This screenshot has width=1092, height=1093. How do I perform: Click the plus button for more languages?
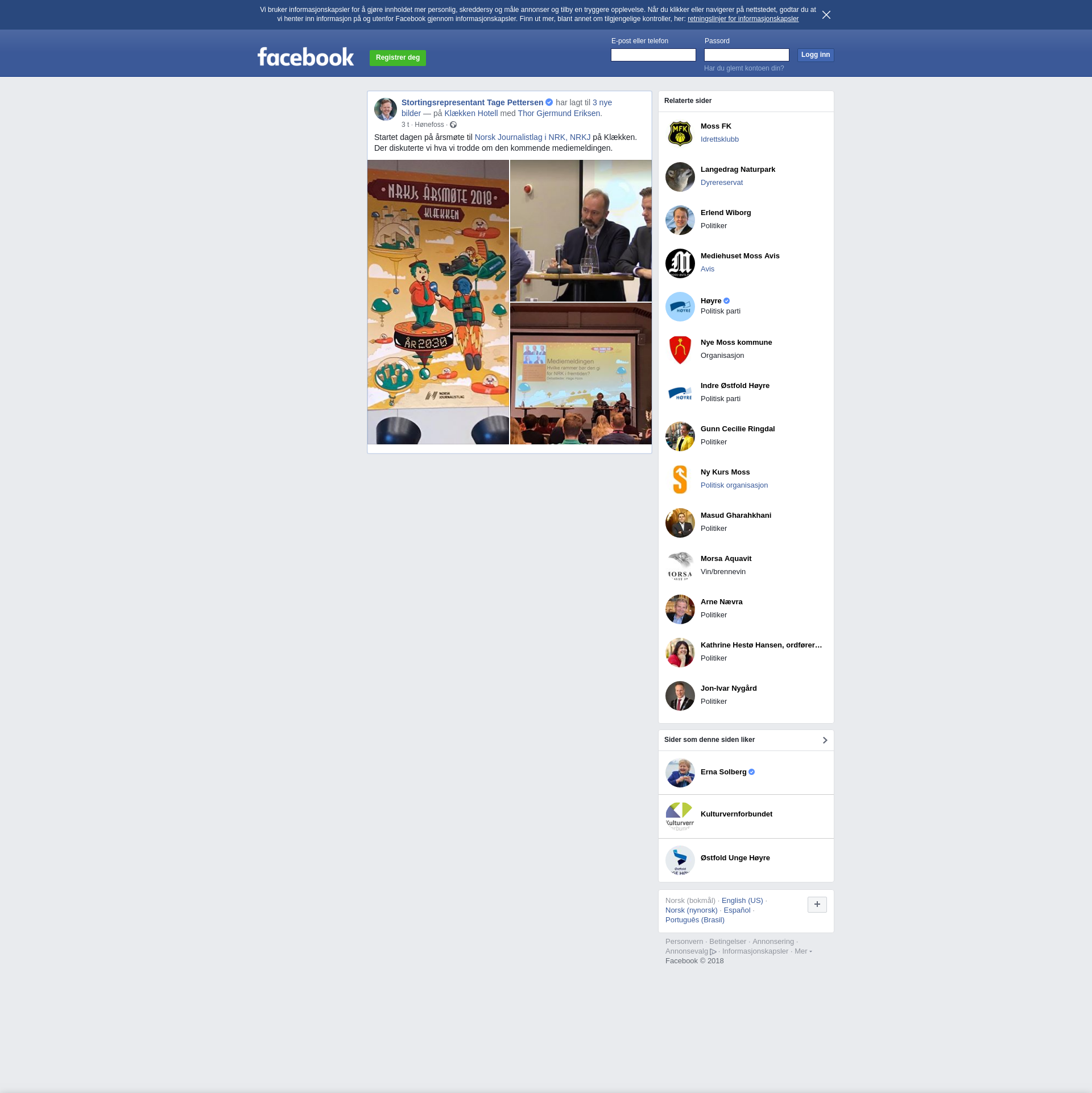pos(817,905)
